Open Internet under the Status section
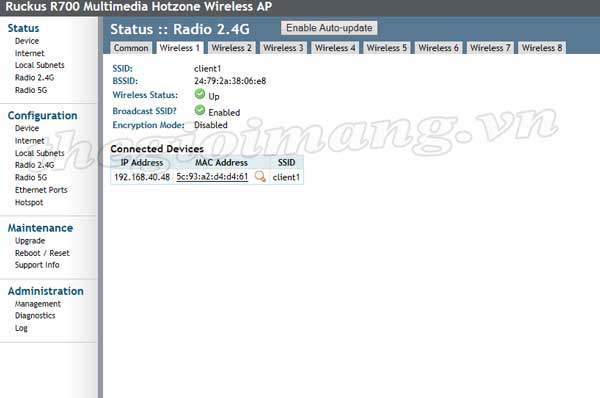The height and width of the screenshot is (398, 600). [x=29, y=53]
